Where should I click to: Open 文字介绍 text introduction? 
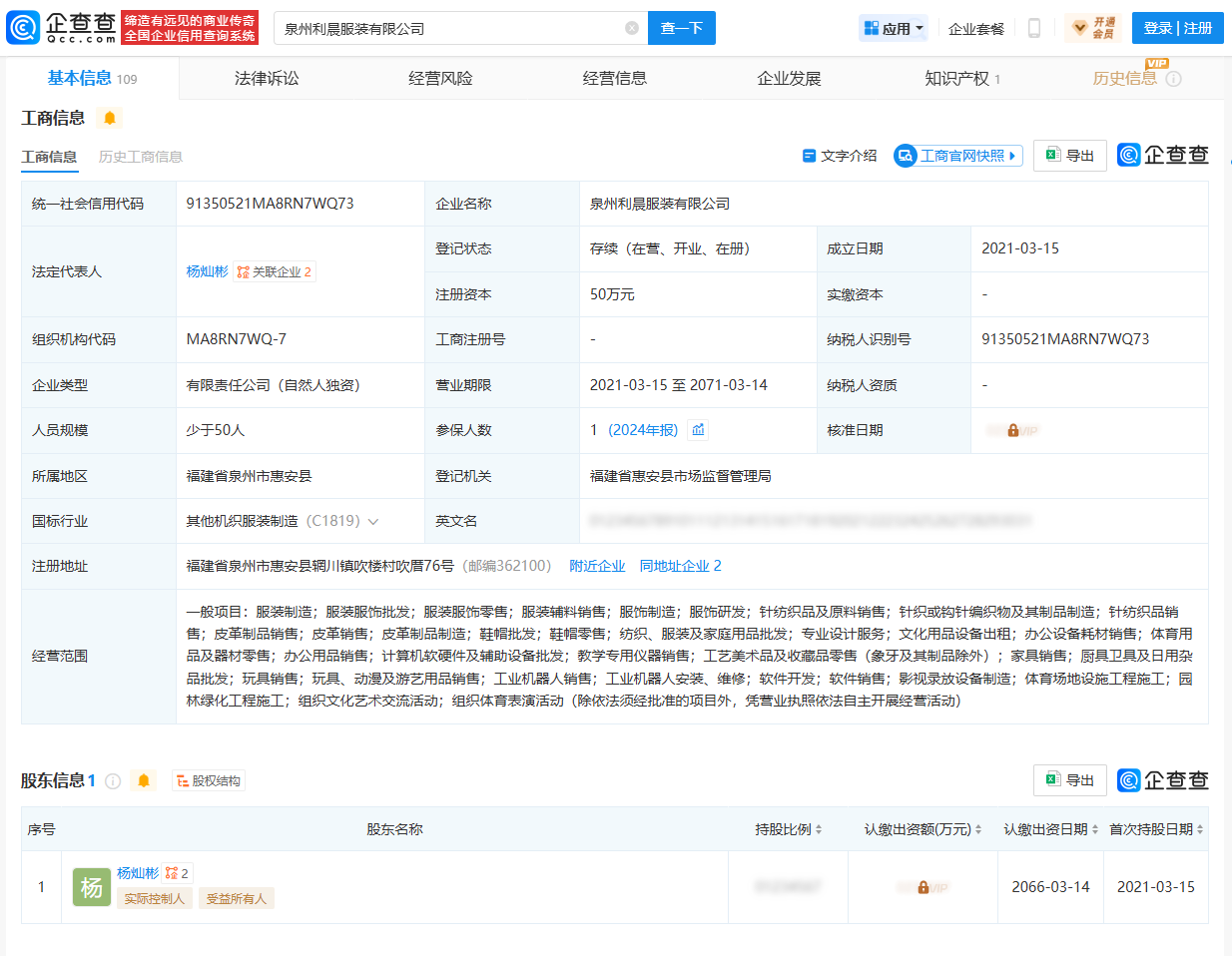pyautogui.click(x=840, y=156)
